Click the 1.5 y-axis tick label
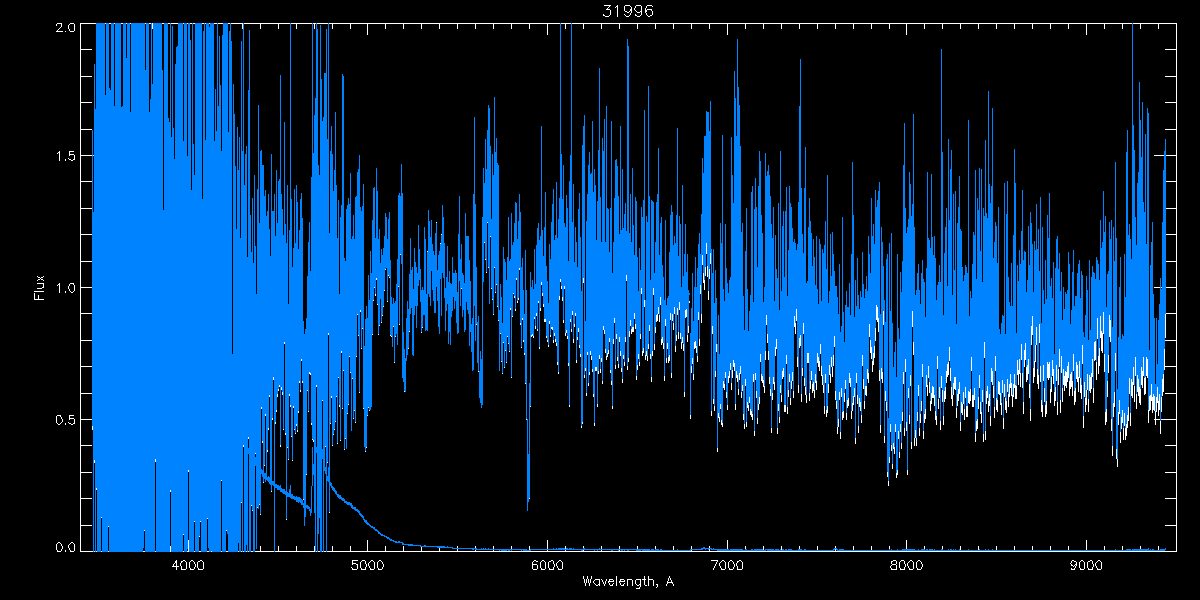This screenshot has width=1200, height=600. (67, 157)
